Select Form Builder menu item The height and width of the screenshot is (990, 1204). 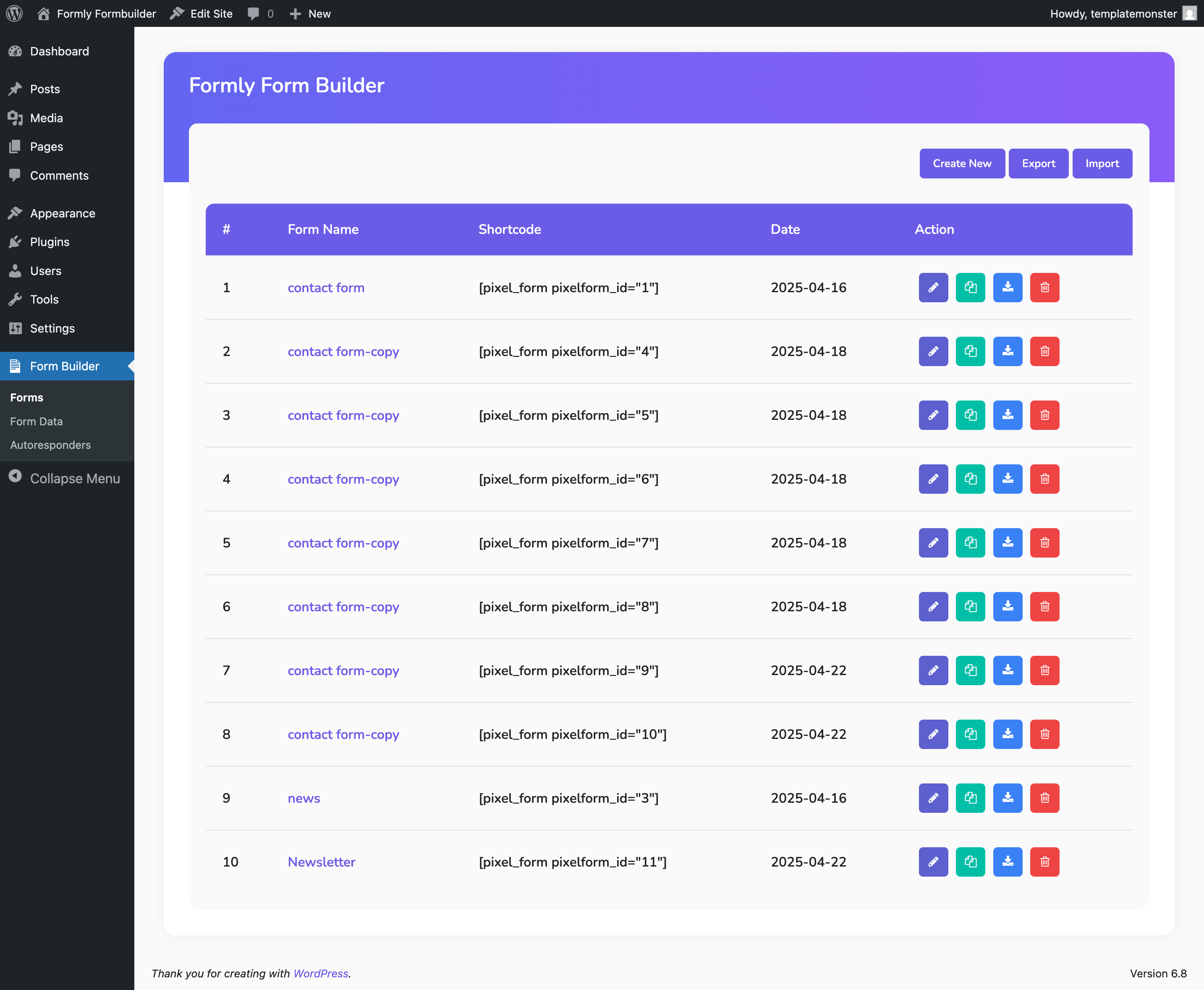point(67,366)
